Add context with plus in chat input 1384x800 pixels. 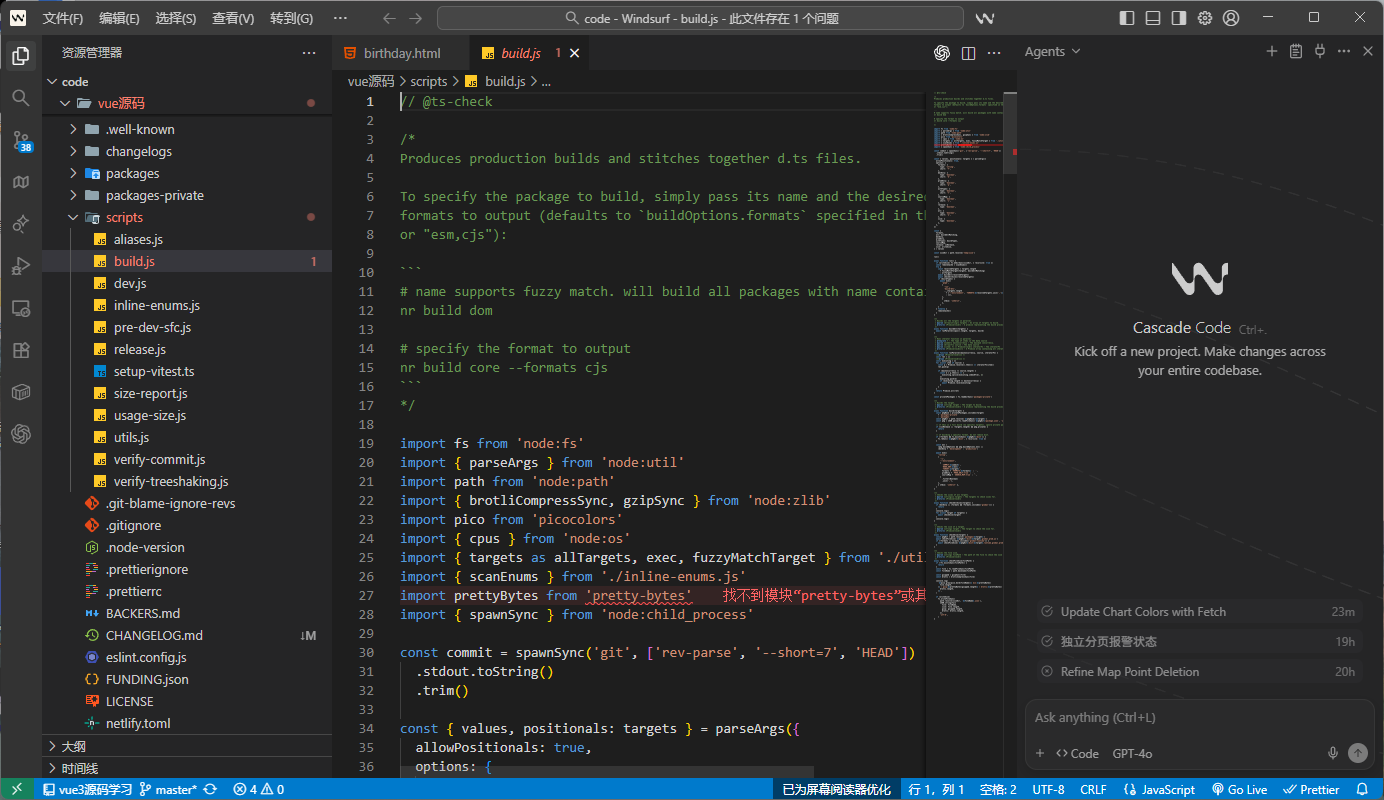coord(1040,753)
